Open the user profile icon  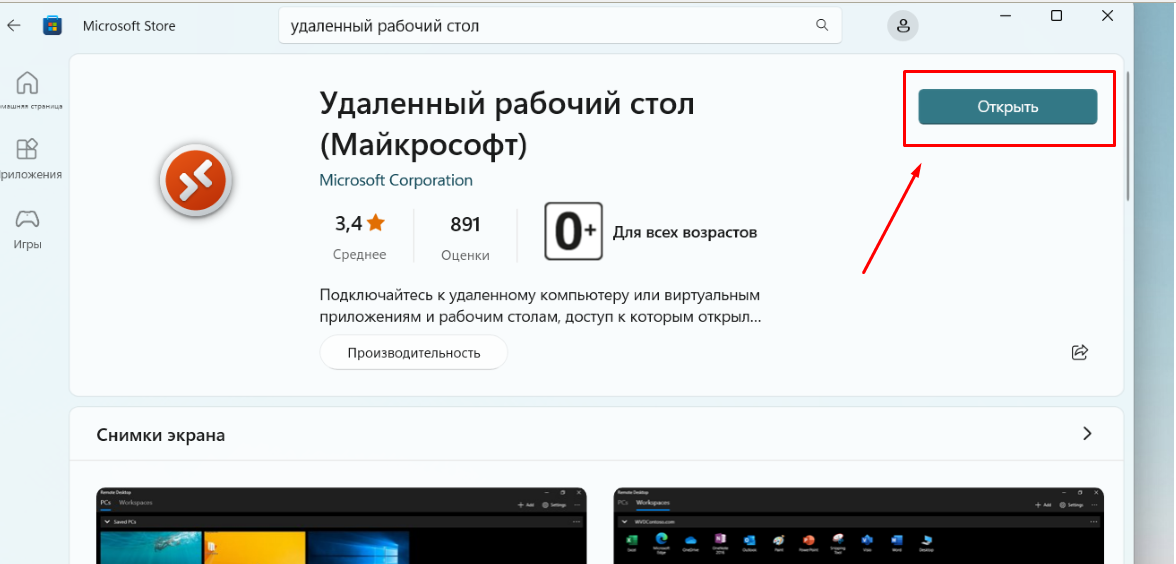903,26
